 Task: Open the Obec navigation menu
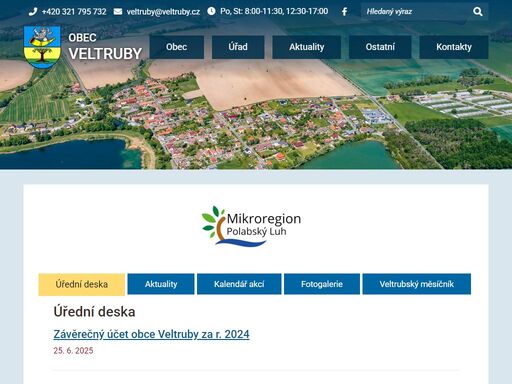[177, 47]
